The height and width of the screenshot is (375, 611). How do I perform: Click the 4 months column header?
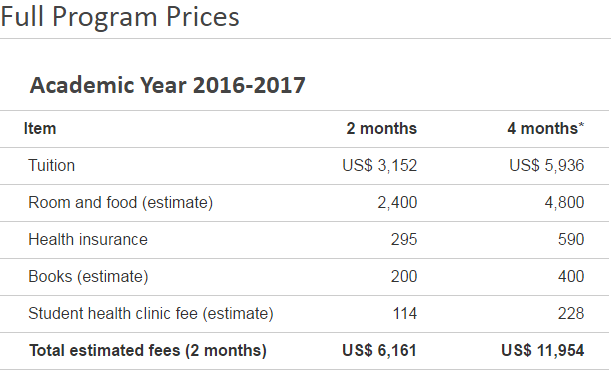point(542,129)
